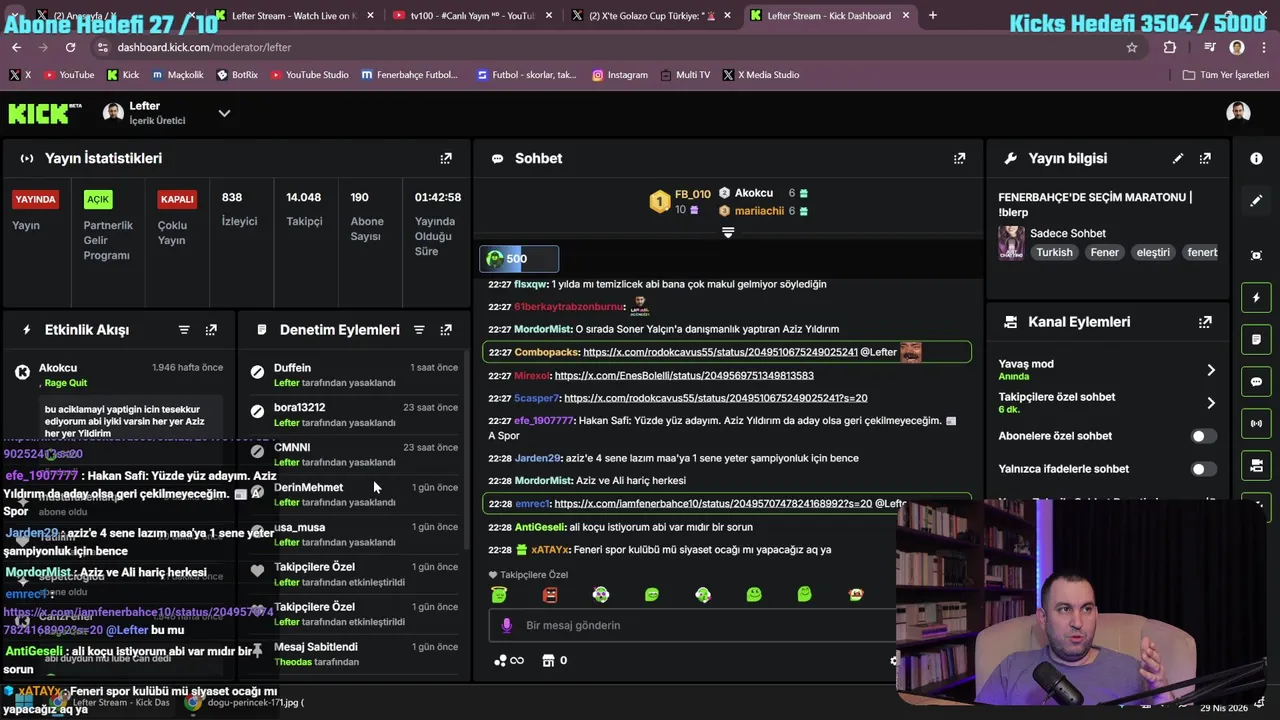Open the 5casper7 rodokcavus55 status link
This screenshot has height=720, width=1280.
click(x=715, y=398)
